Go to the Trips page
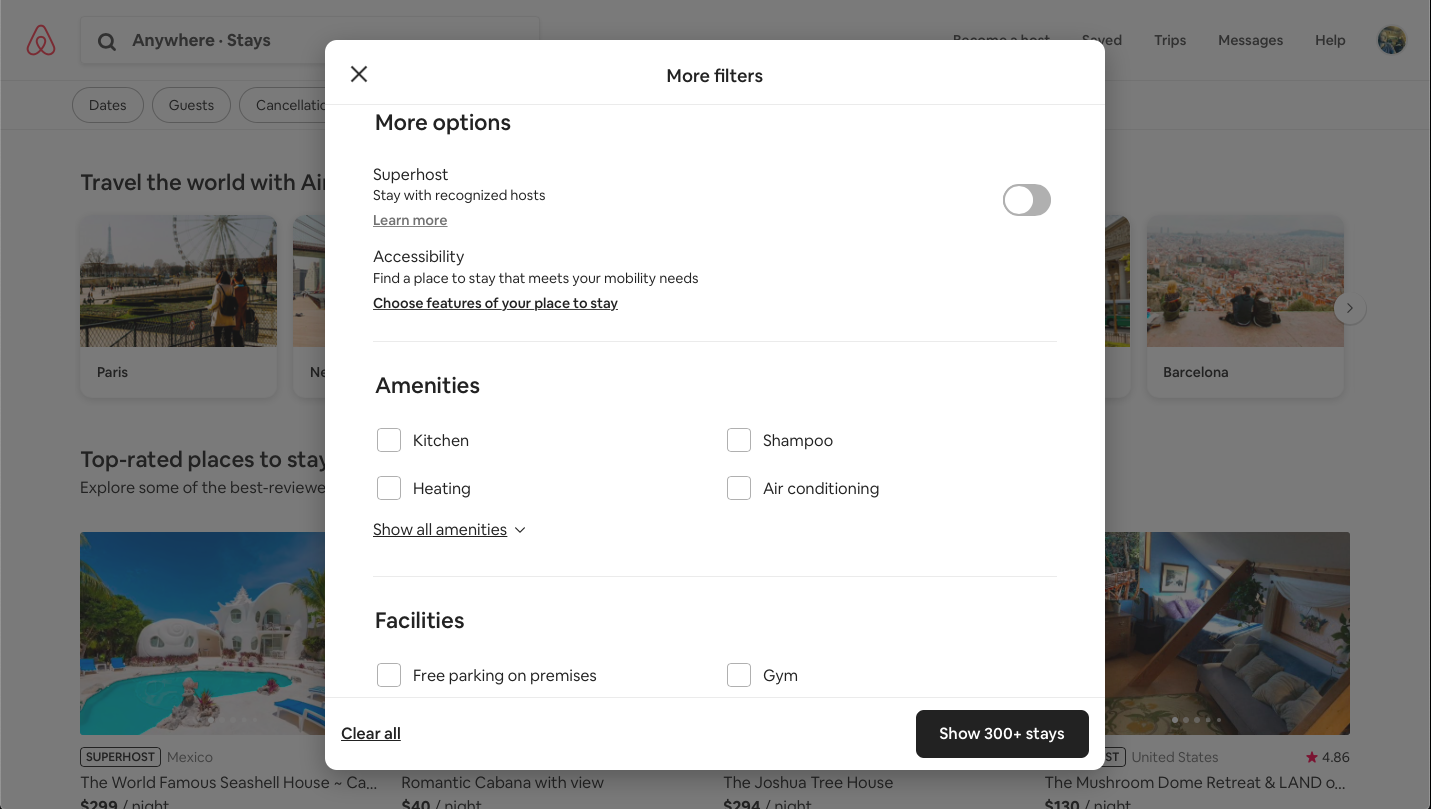1431x809 pixels. click(1169, 40)
